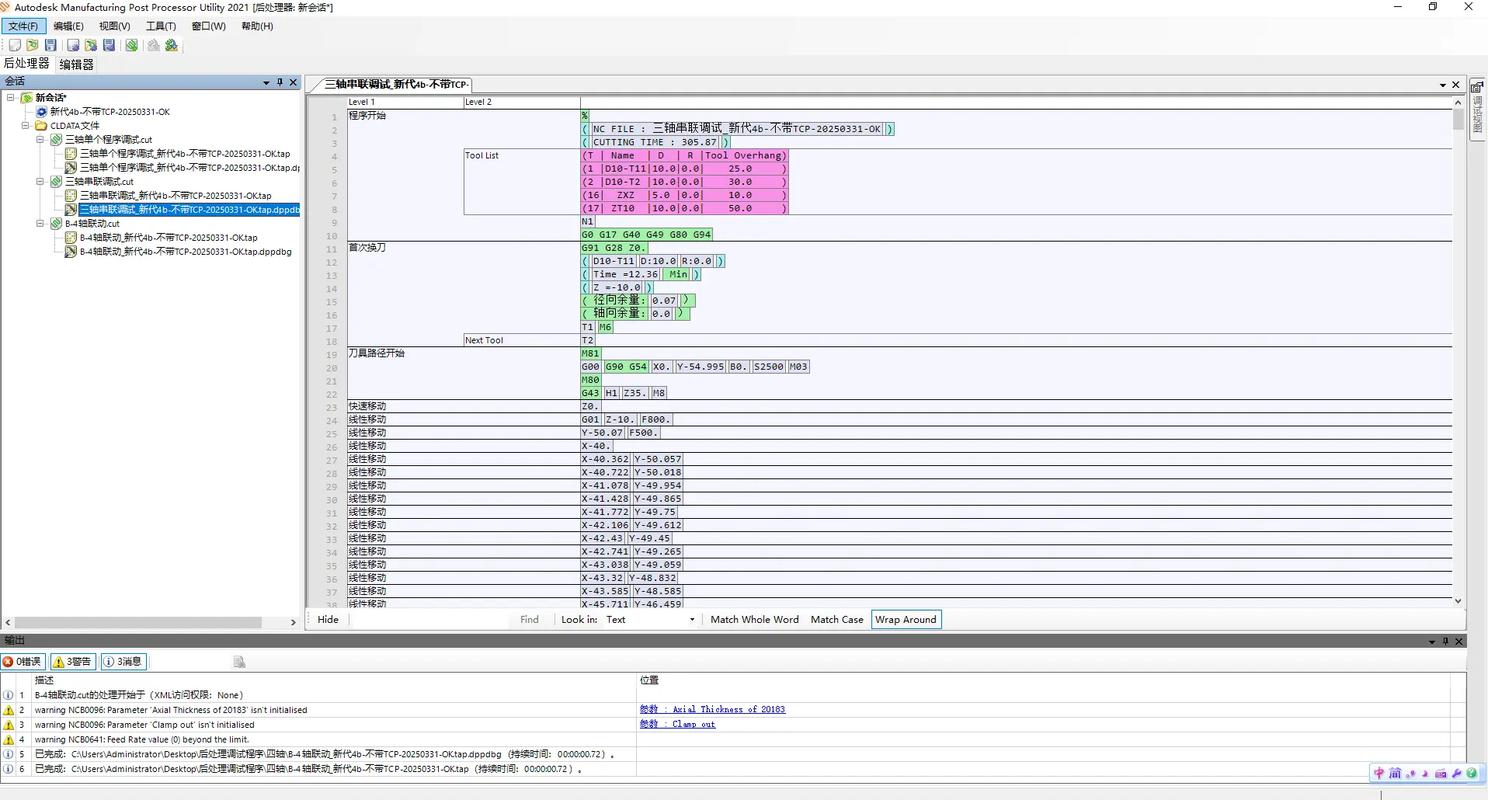Toggle the 0错误 errors filter

click(x=23, y=661)
